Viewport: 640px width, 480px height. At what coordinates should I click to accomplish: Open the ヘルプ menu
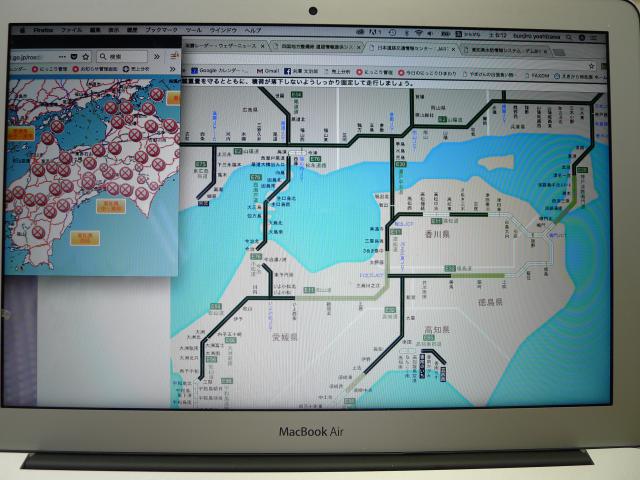click(x=253, y=30)
